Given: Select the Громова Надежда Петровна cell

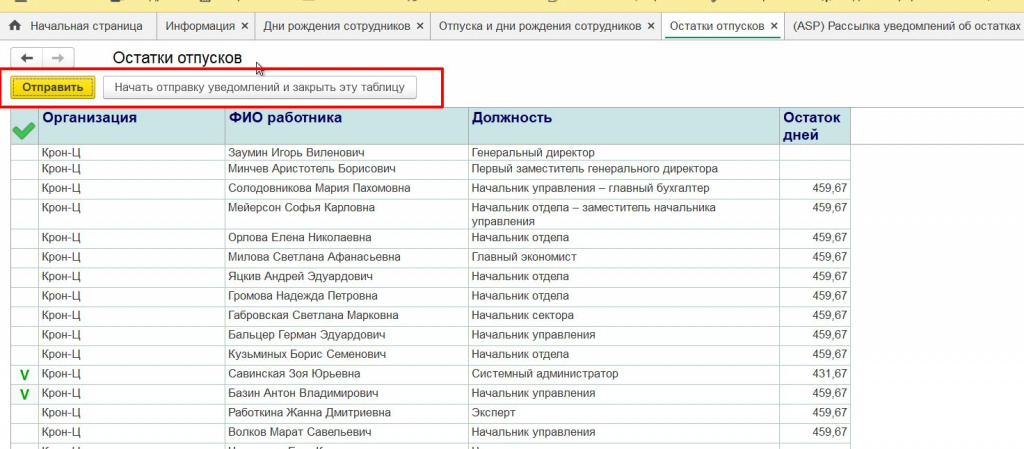Looking at the screenshot, I should coord(347,296).
